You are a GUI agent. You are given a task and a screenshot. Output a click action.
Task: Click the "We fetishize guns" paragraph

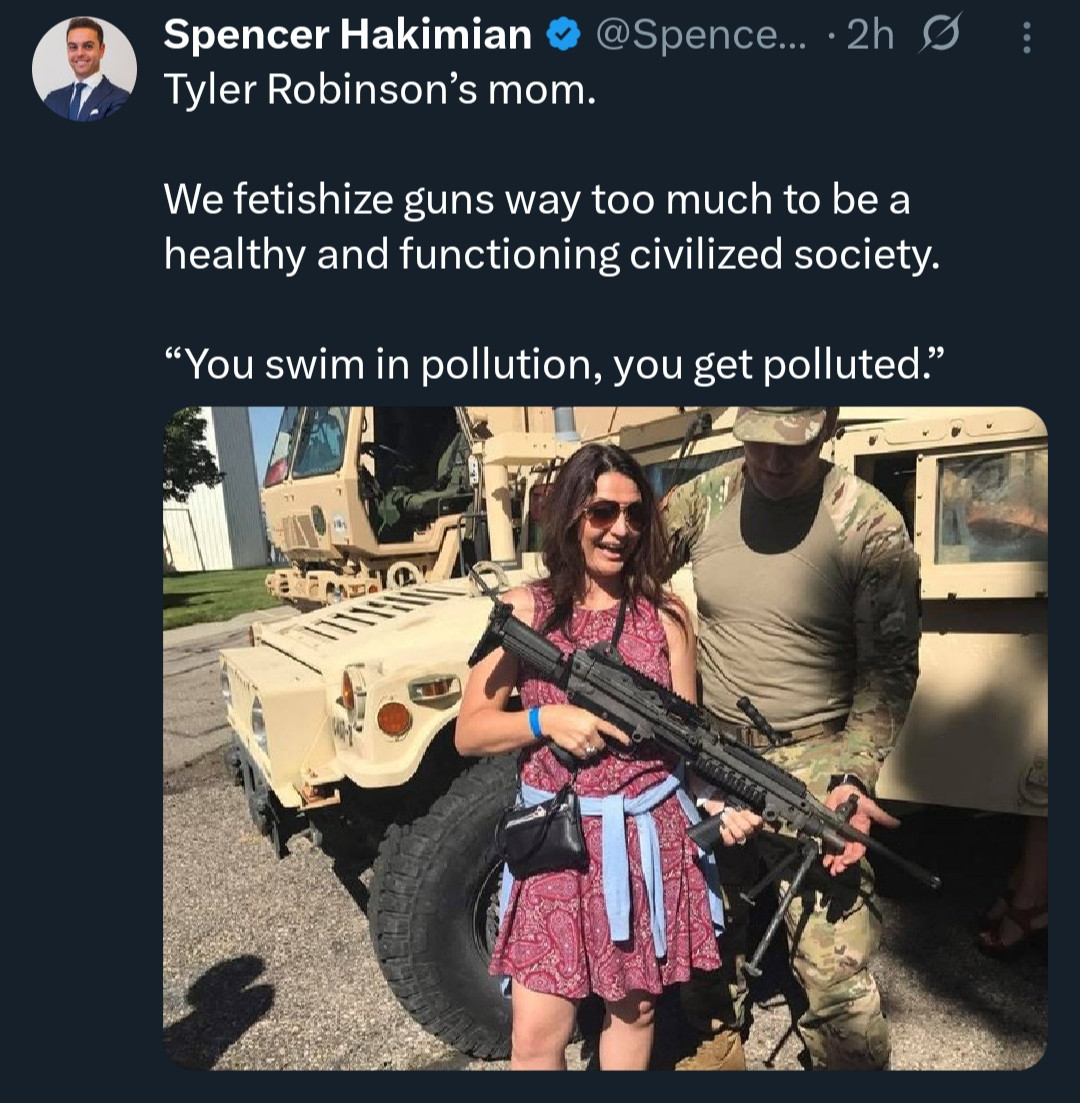point(536,200)
